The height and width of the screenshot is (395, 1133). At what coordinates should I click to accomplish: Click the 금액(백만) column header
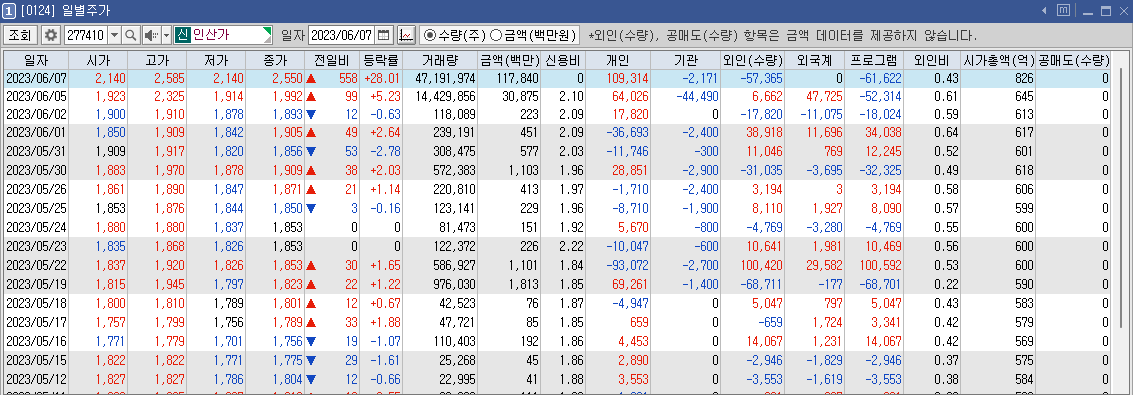tap(509, 61)
